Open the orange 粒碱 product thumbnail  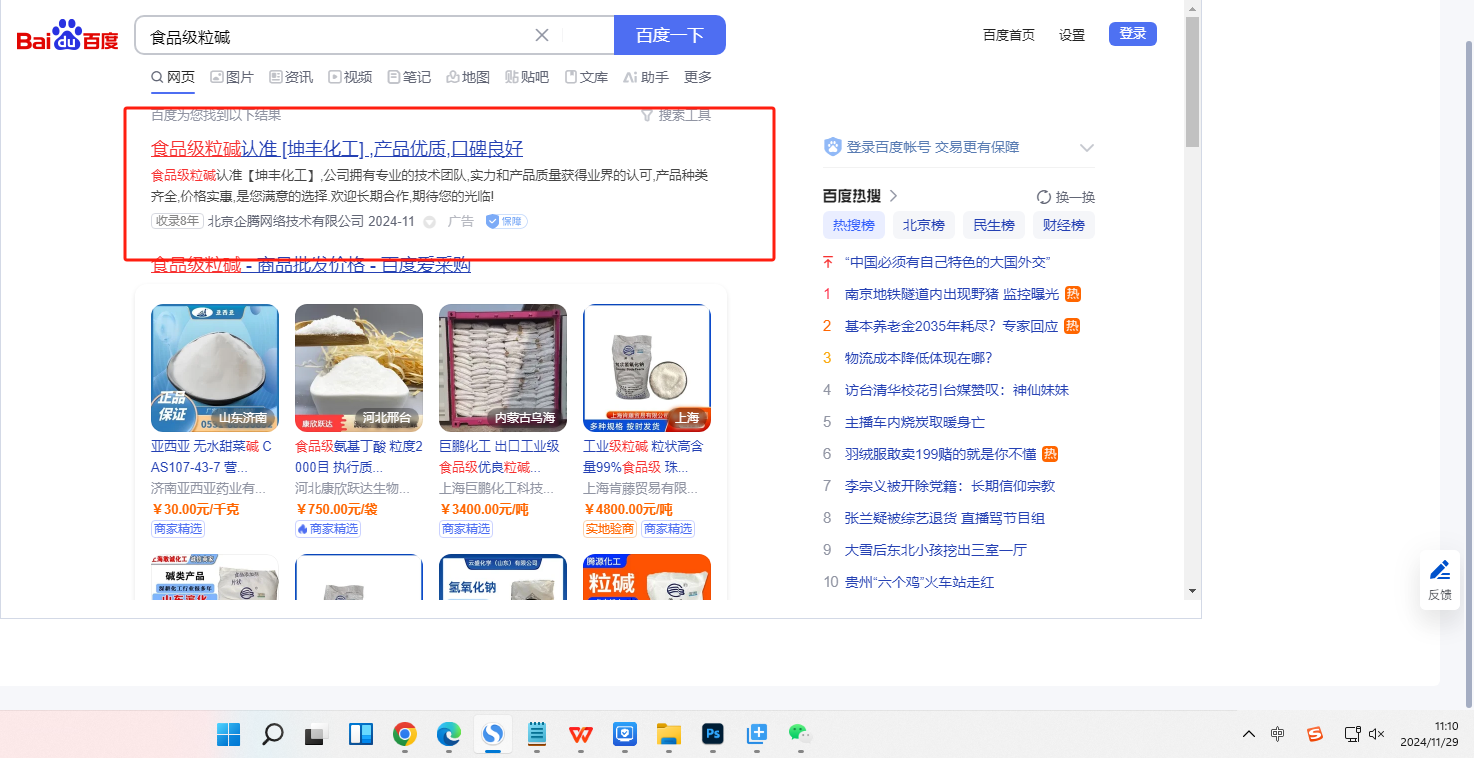[x=647, y=577]
